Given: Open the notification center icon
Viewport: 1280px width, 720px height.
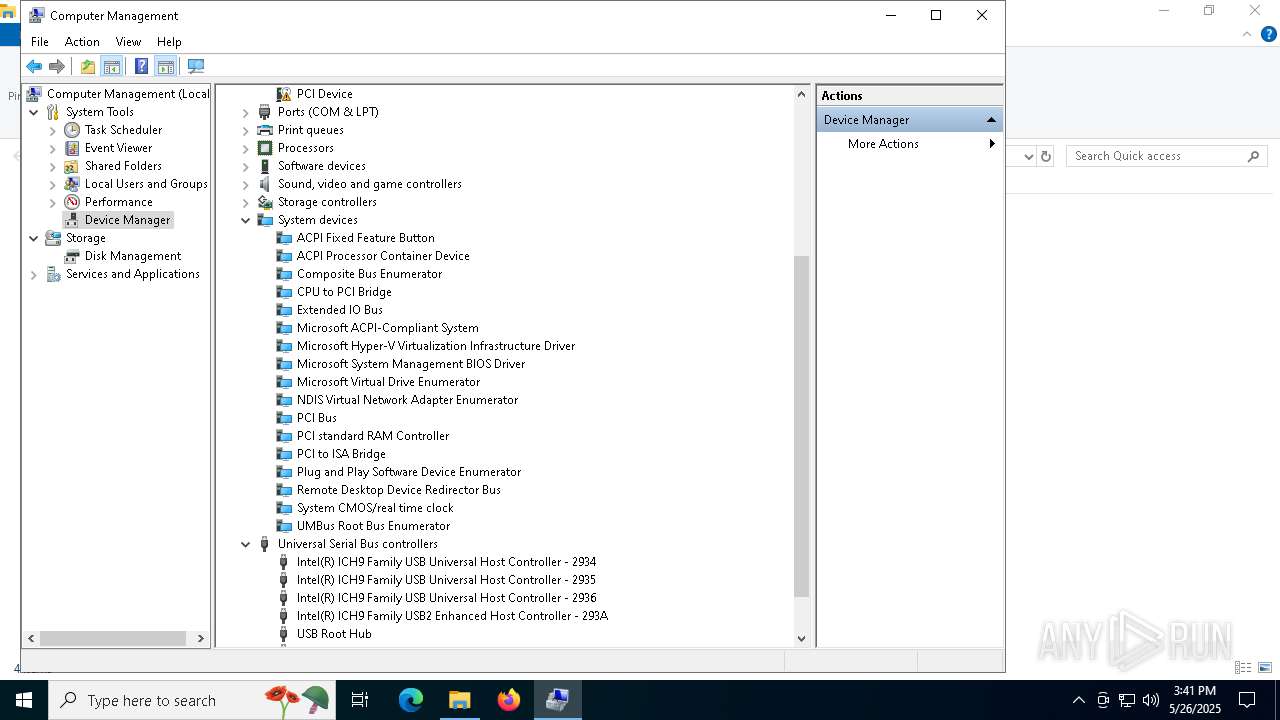Looking at the screenshot, I should pyautogui.click(x=1247, y=700).
